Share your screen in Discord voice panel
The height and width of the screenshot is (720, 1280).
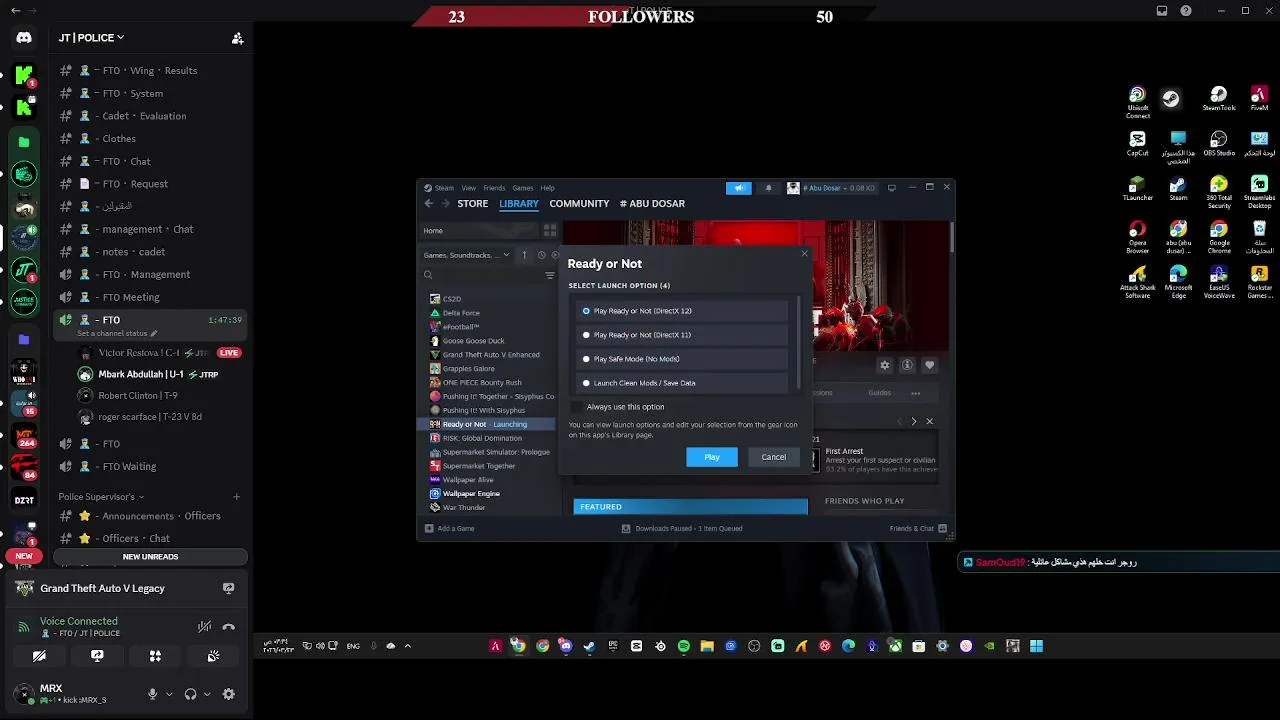click(97, 656)
